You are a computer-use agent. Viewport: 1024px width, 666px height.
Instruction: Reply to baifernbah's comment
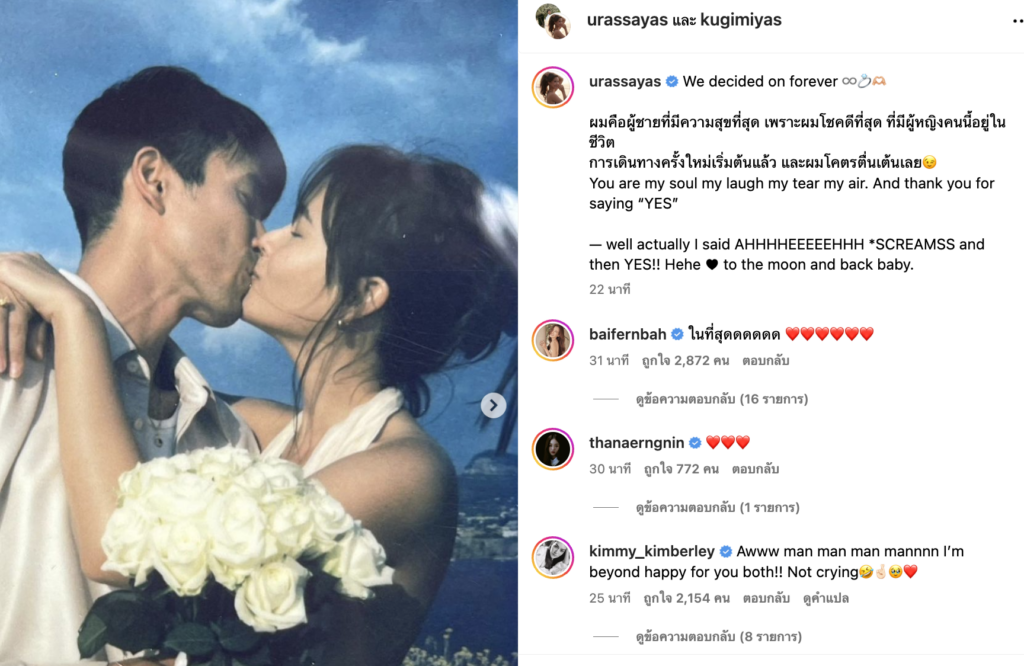[x=765, y=360]
